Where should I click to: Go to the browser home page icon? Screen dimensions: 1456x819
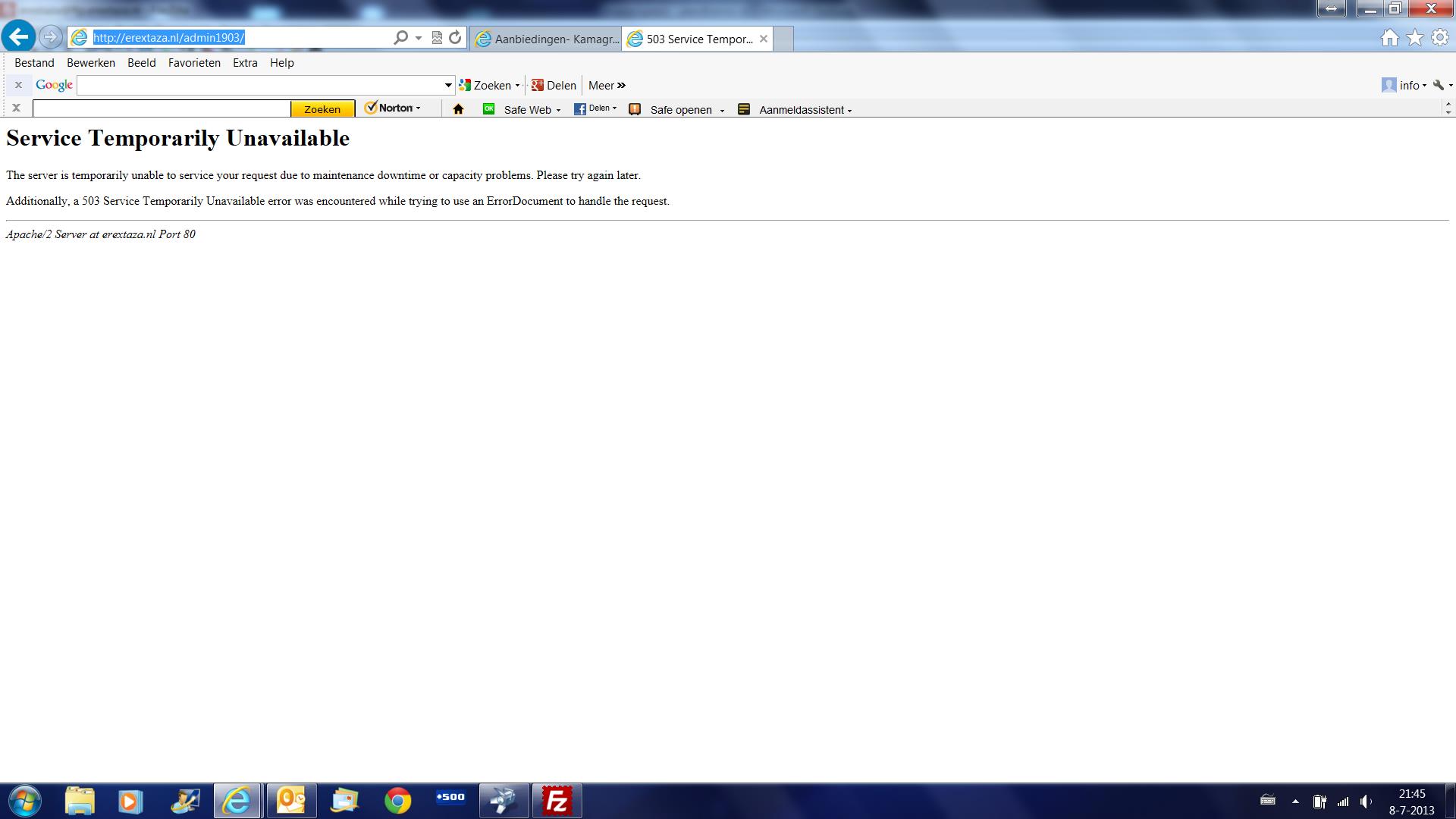(1389, 38)
